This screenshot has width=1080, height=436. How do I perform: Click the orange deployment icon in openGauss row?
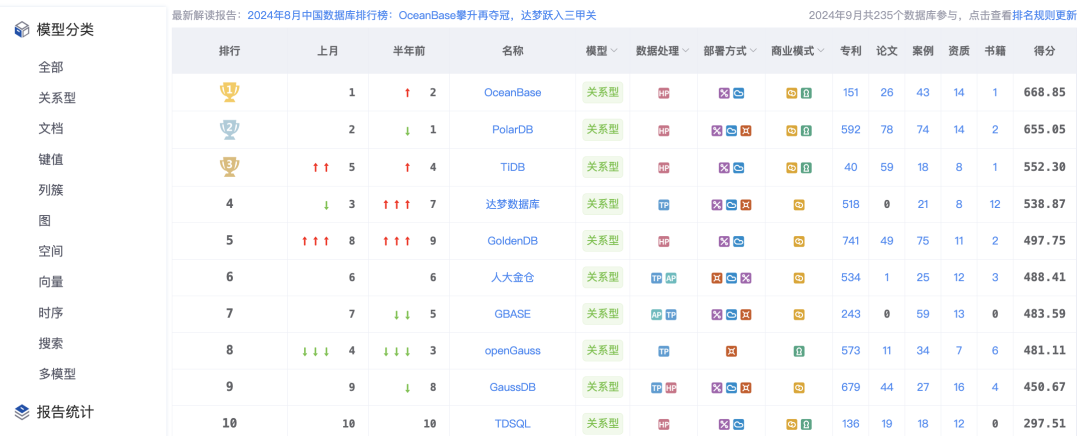(x=731, y=351)
